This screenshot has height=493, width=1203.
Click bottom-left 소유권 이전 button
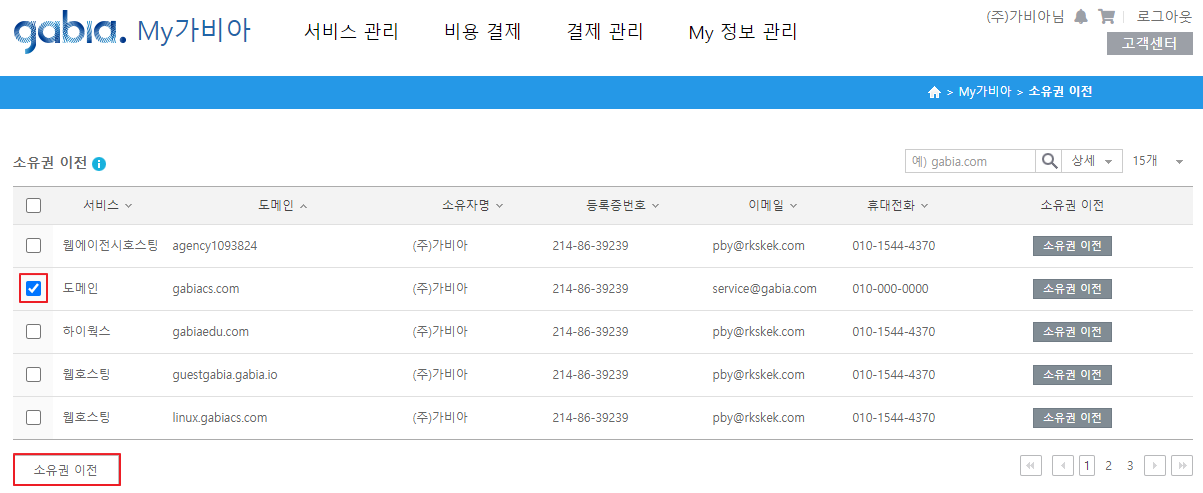[x=67, y=470]
